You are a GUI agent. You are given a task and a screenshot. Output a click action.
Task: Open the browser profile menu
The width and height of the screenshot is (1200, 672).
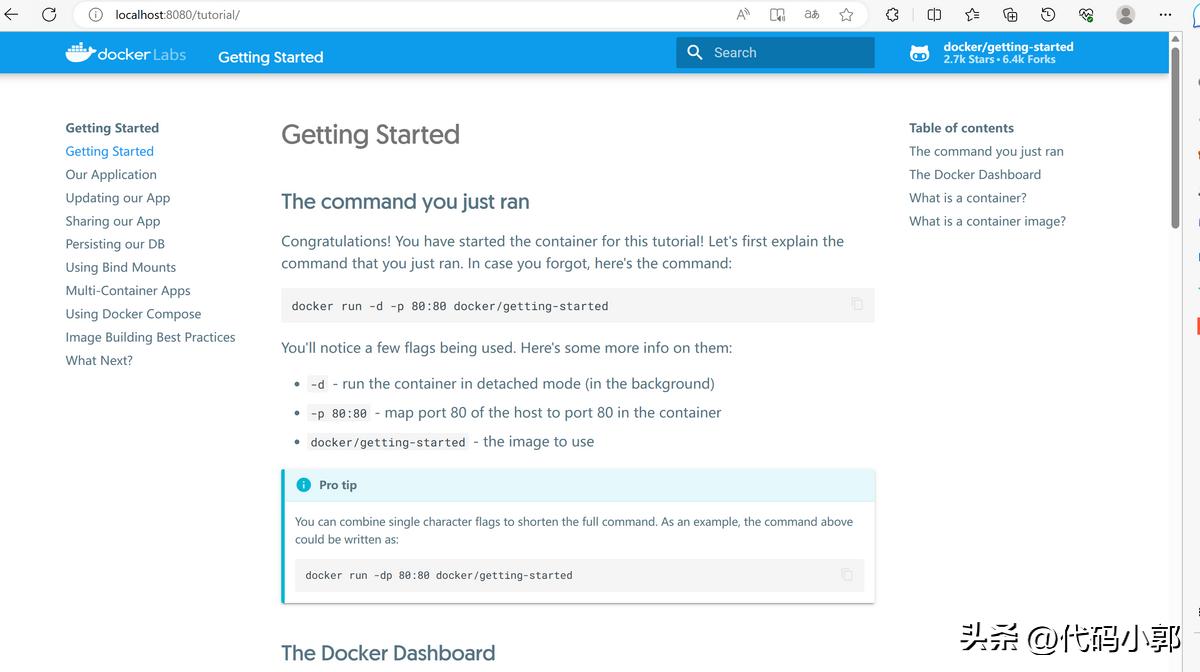click(1124, 14)
